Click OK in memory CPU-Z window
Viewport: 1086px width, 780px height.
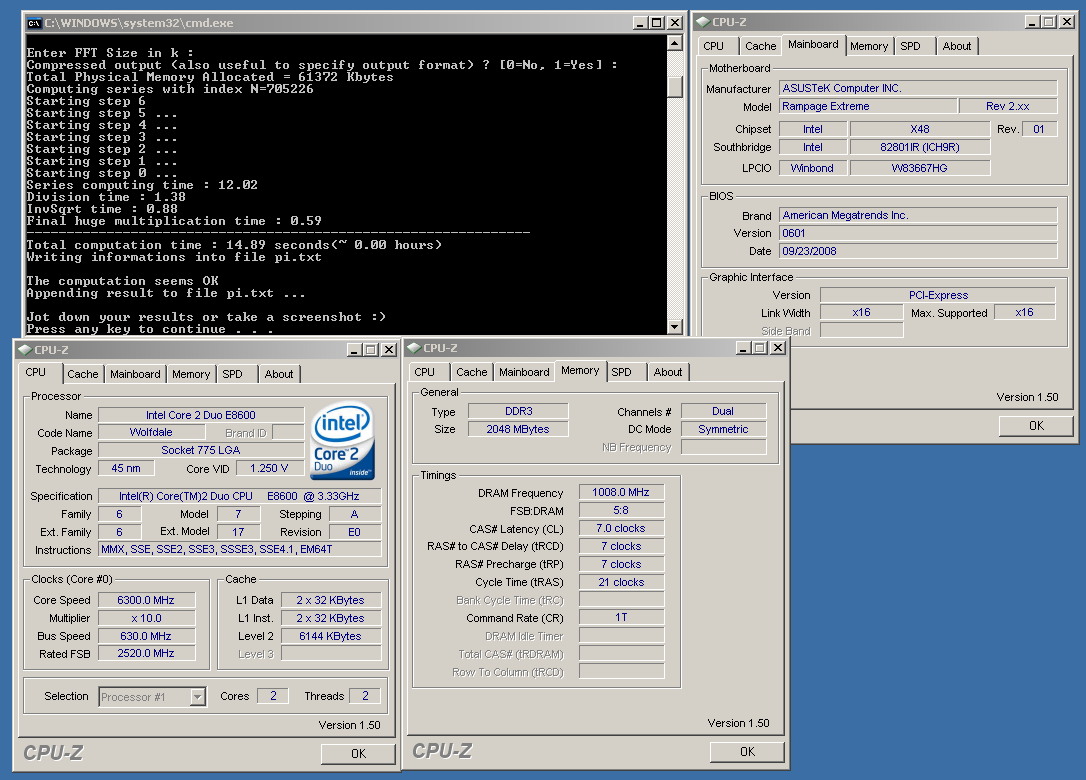(747, 752)
